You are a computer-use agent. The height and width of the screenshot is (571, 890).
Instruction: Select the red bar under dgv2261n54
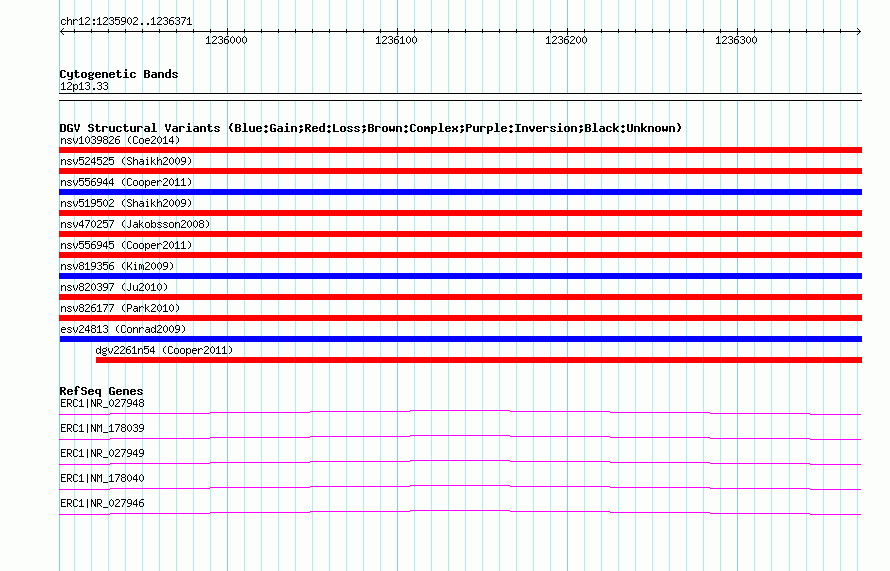(x=478, y=360)
